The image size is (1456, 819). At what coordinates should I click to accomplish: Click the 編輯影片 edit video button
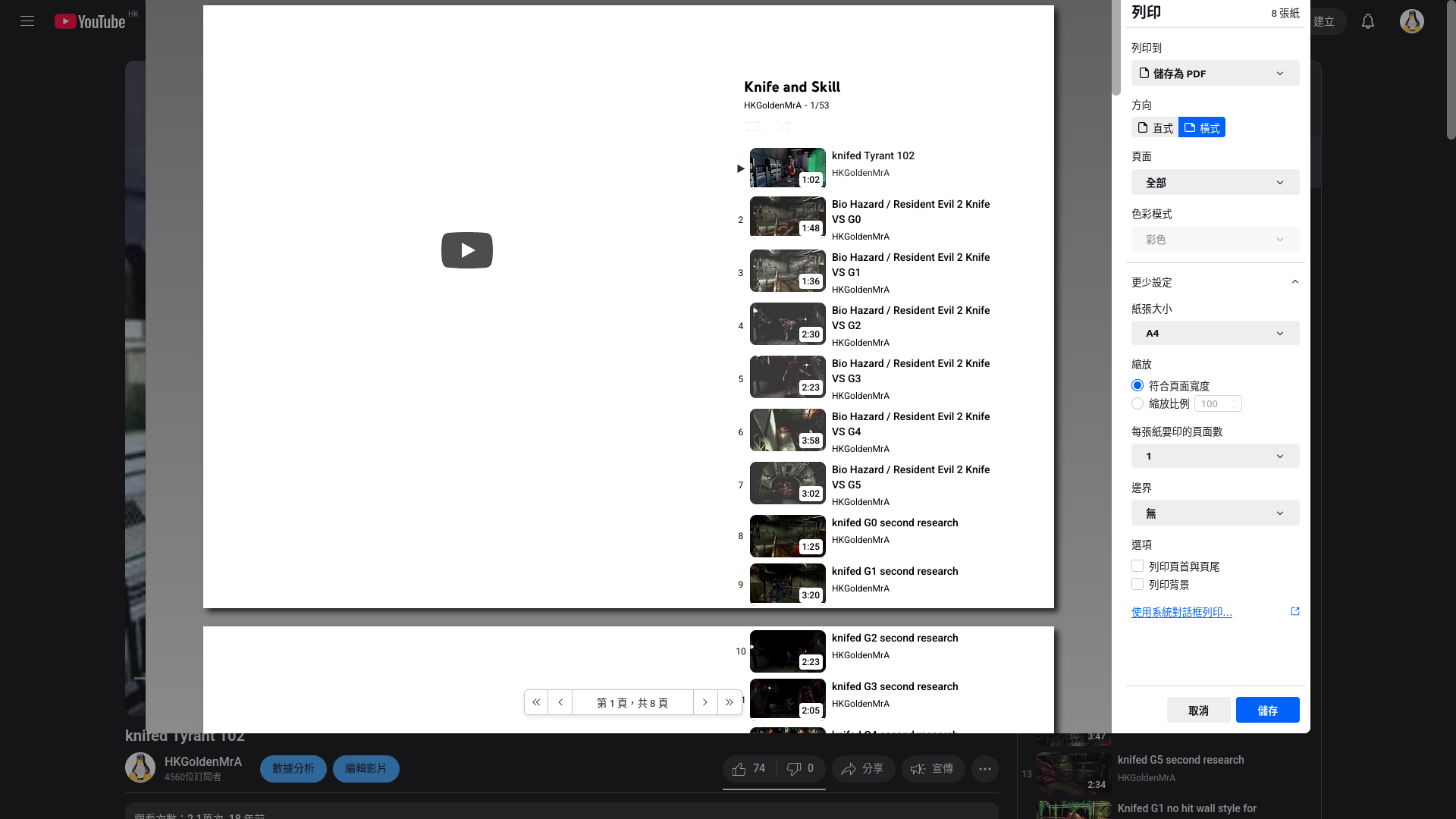click(366, 769)
